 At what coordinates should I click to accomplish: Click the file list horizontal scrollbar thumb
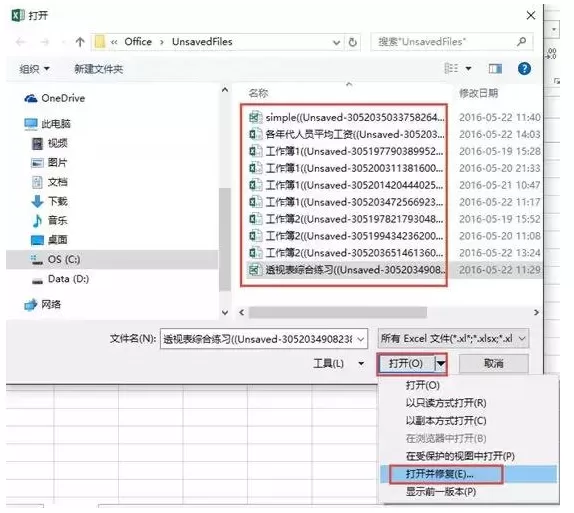[x=338, y=313]
